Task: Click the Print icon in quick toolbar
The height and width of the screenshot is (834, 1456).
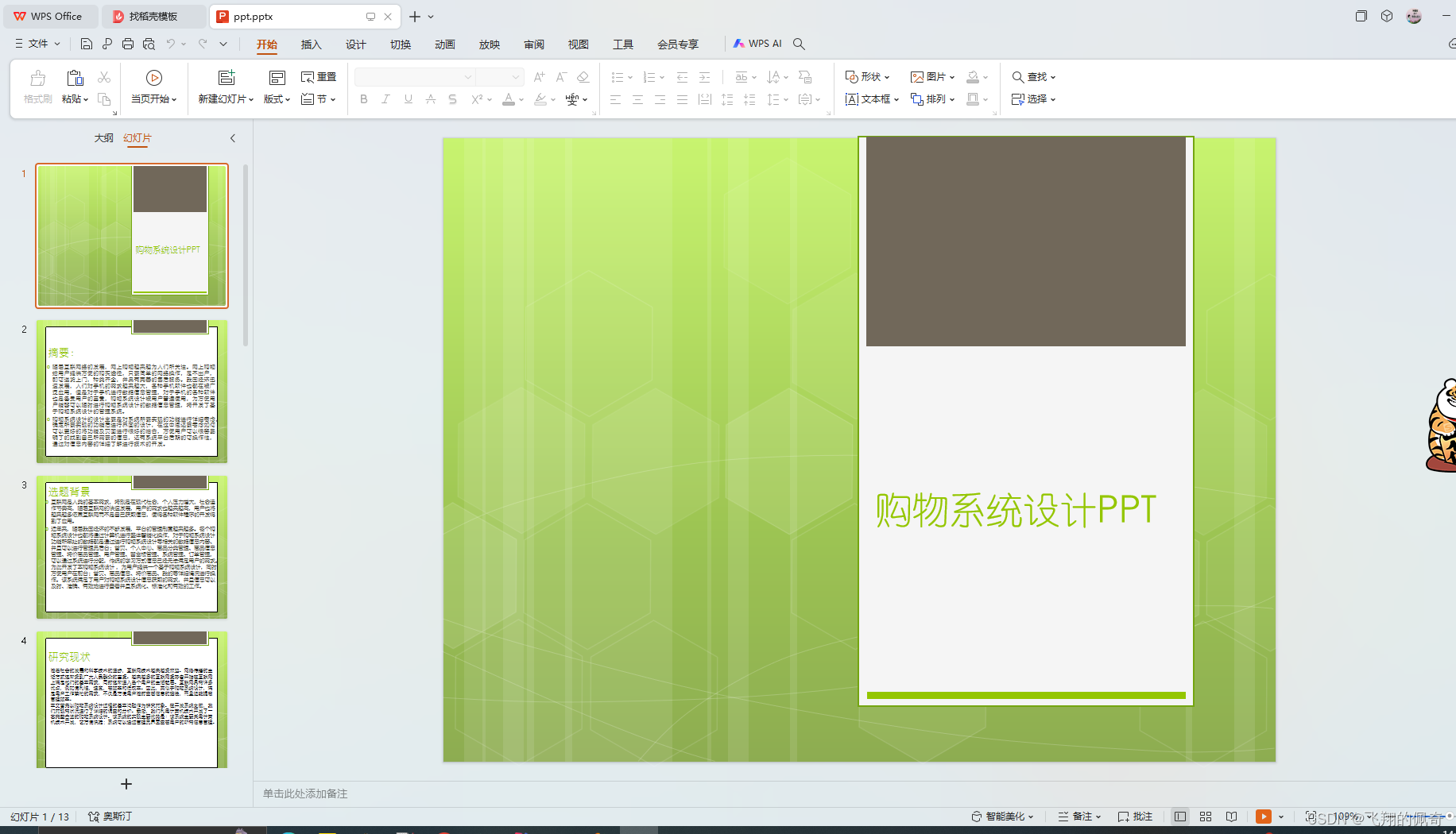Action: click(128, 44)
